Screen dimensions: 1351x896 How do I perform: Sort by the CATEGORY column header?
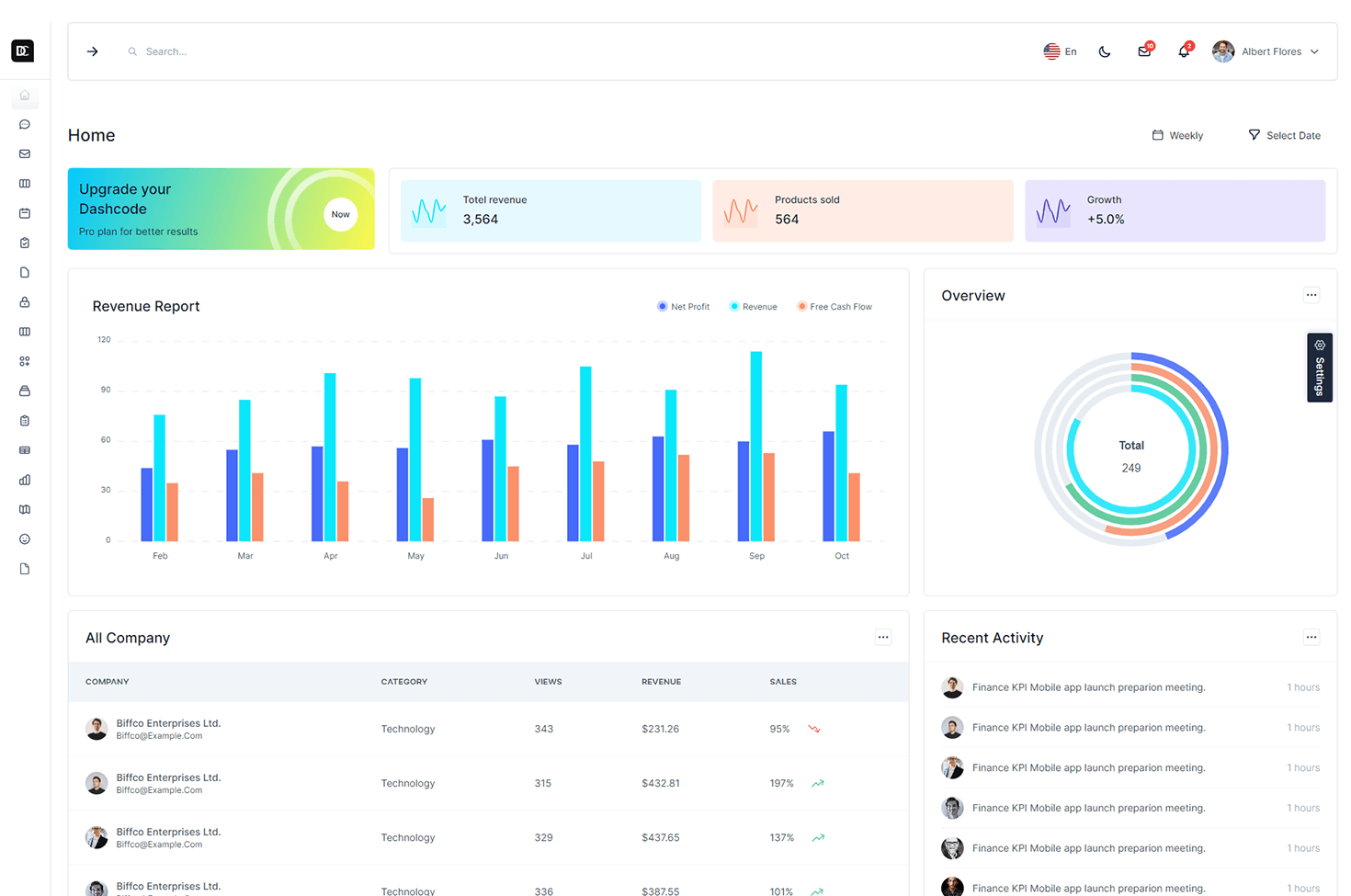[404, 682]
